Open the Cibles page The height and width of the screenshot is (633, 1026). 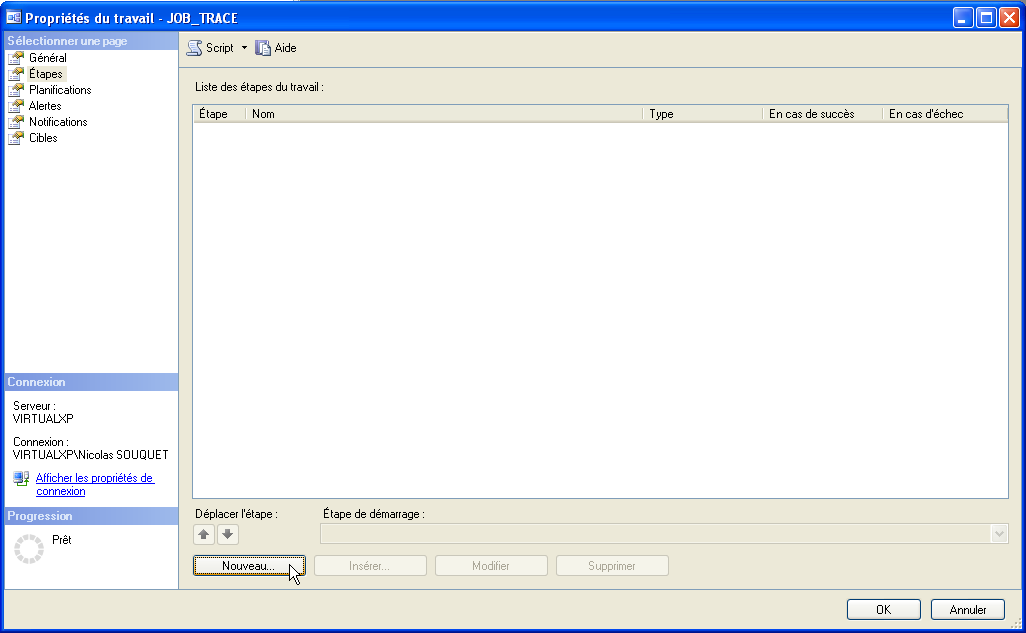coord(43,138)
